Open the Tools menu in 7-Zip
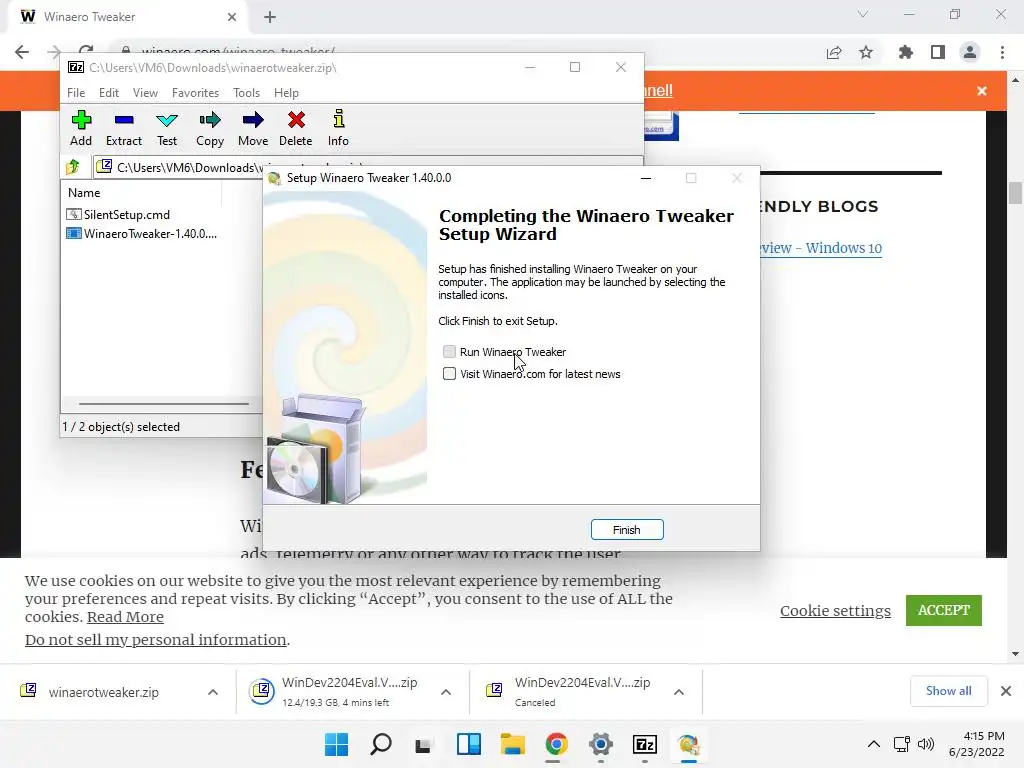 246,93
